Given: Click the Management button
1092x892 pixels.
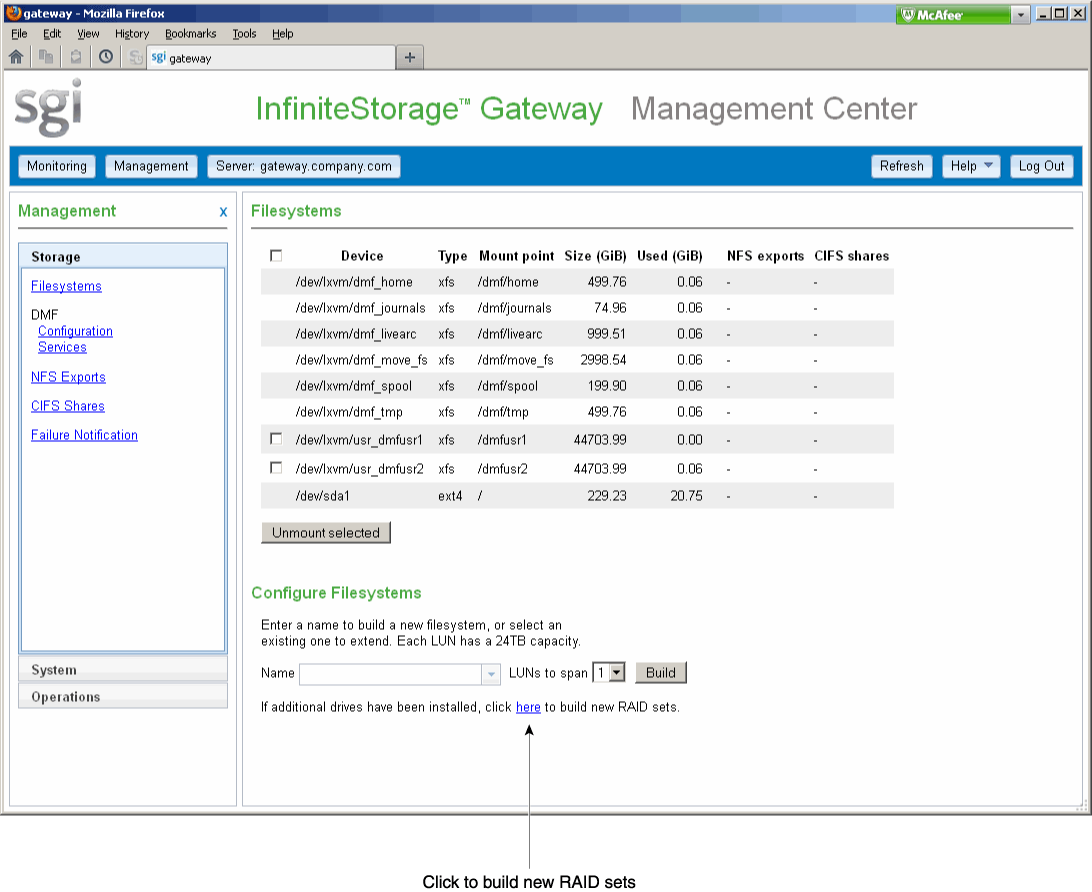Looking at the screenshot, I should [x=151, y=166].
